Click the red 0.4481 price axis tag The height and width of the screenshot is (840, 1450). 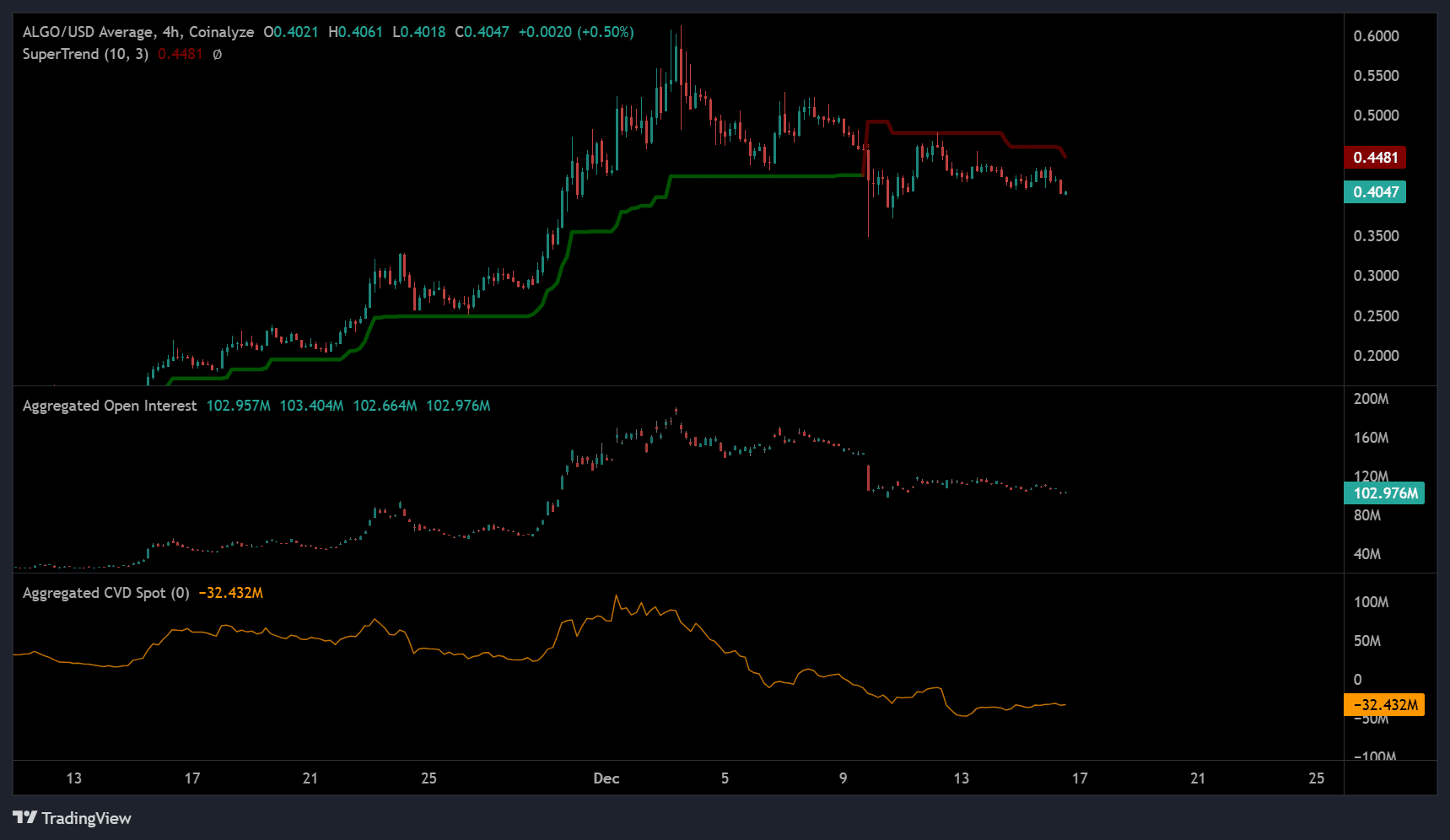1375,157
